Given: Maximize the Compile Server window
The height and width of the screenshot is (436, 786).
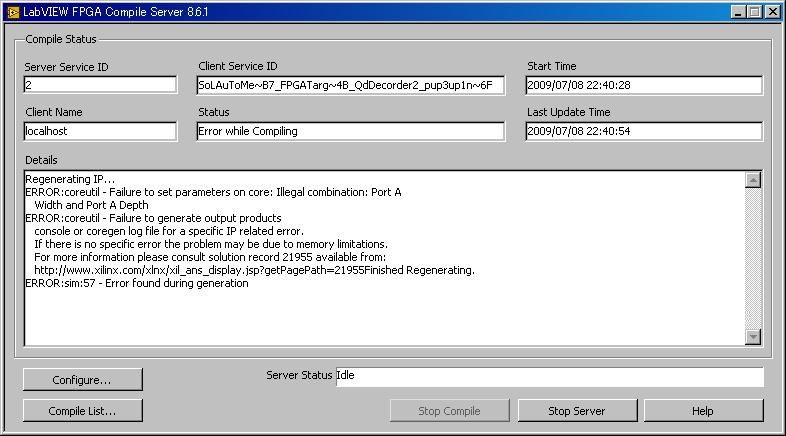Looking at the screenshot, I should pyautogui.click(x=754, y=12).
